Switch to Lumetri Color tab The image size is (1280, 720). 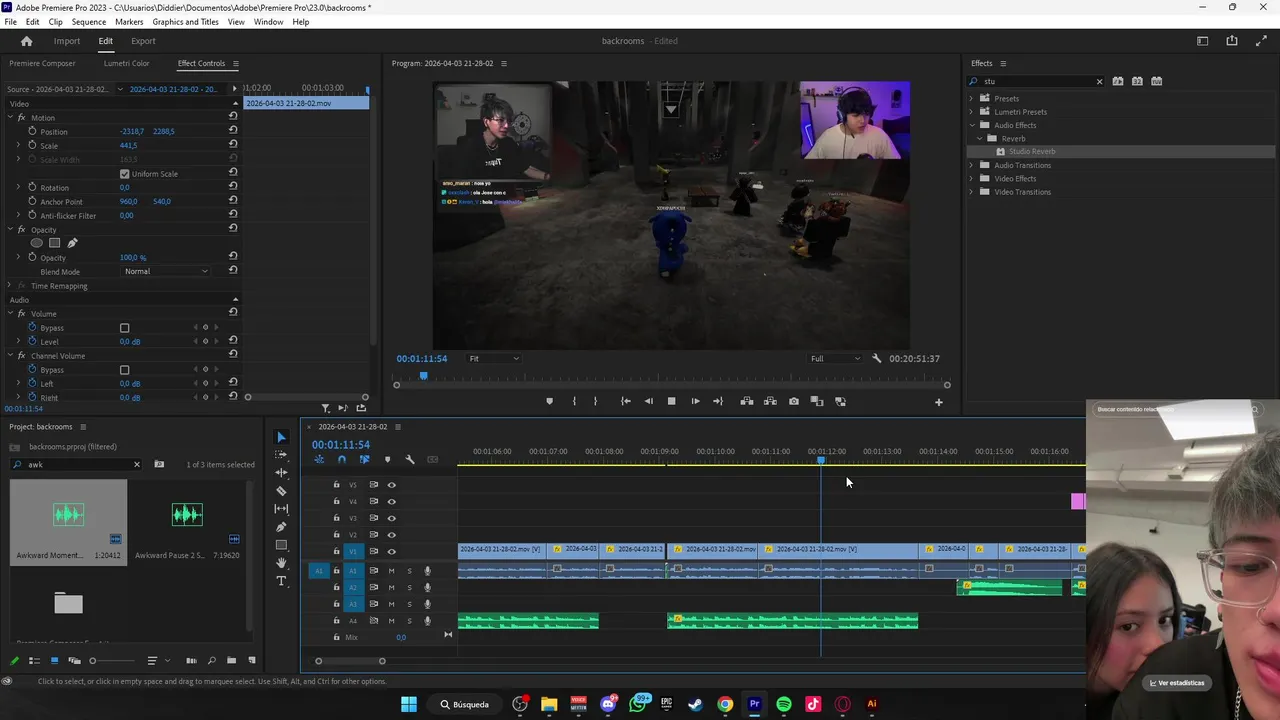tap(126, 63)
